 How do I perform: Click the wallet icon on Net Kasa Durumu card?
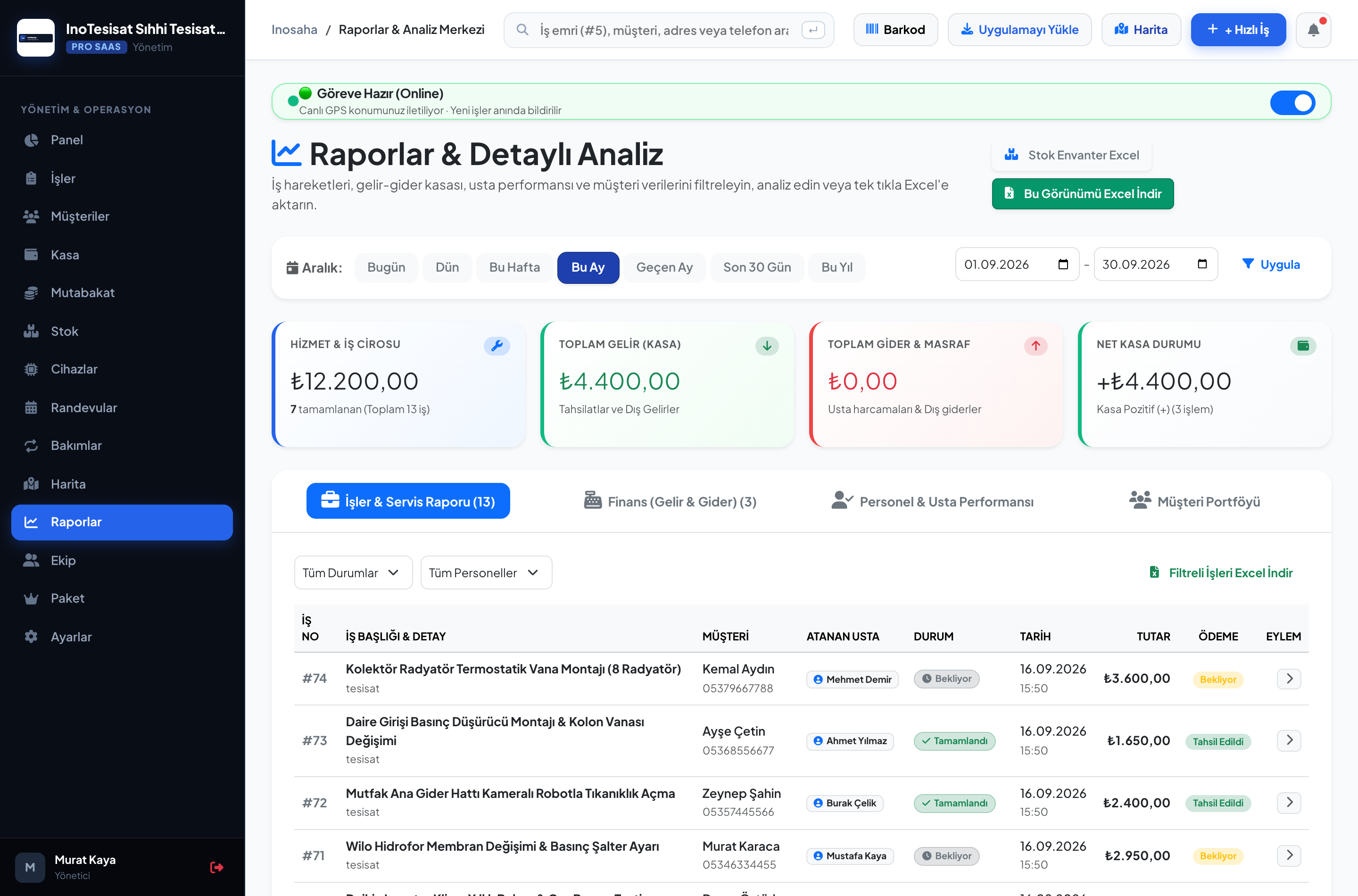(x=1302, y=346)
